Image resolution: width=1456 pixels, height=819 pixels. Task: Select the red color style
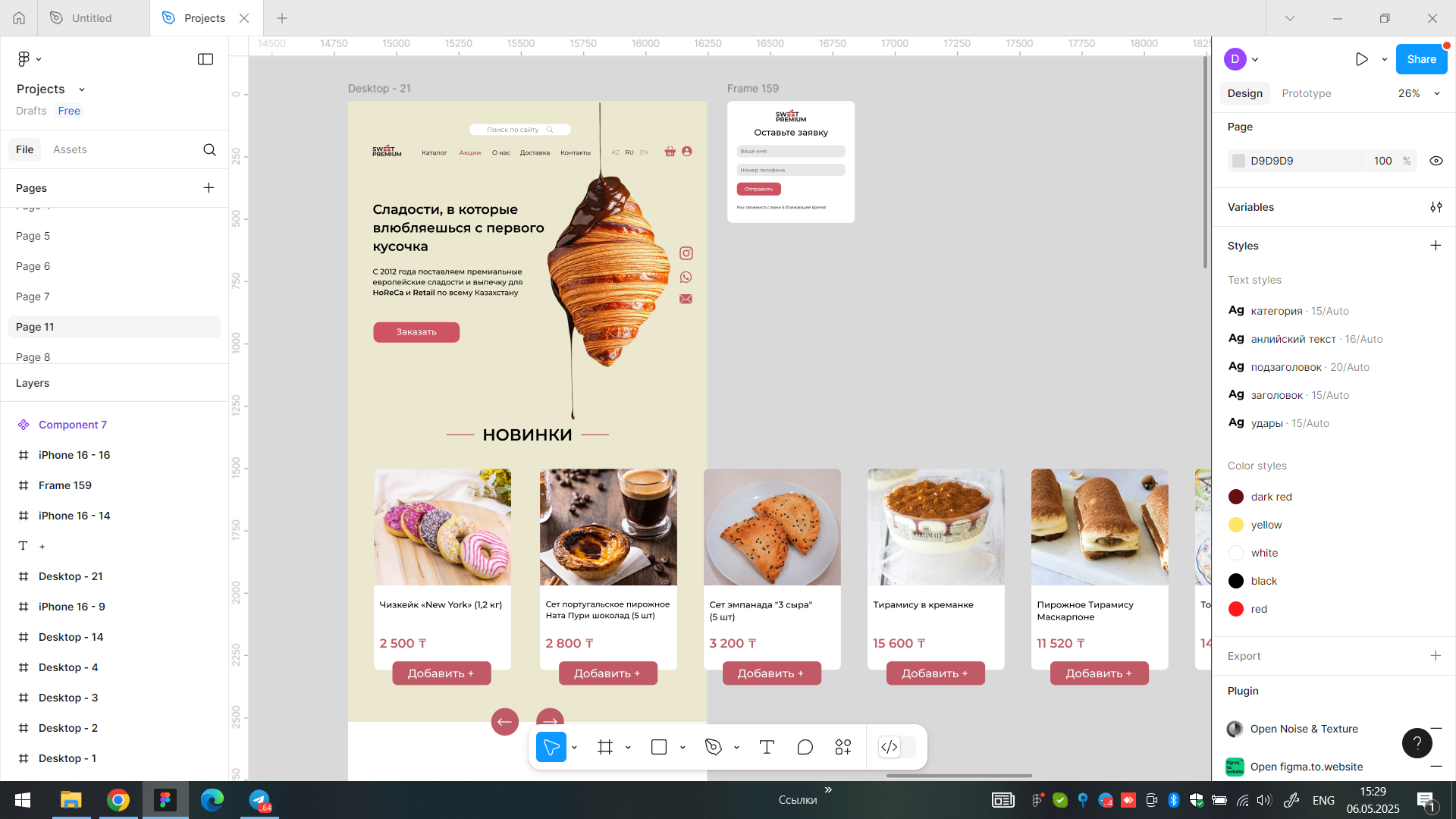pos(1247,609)
